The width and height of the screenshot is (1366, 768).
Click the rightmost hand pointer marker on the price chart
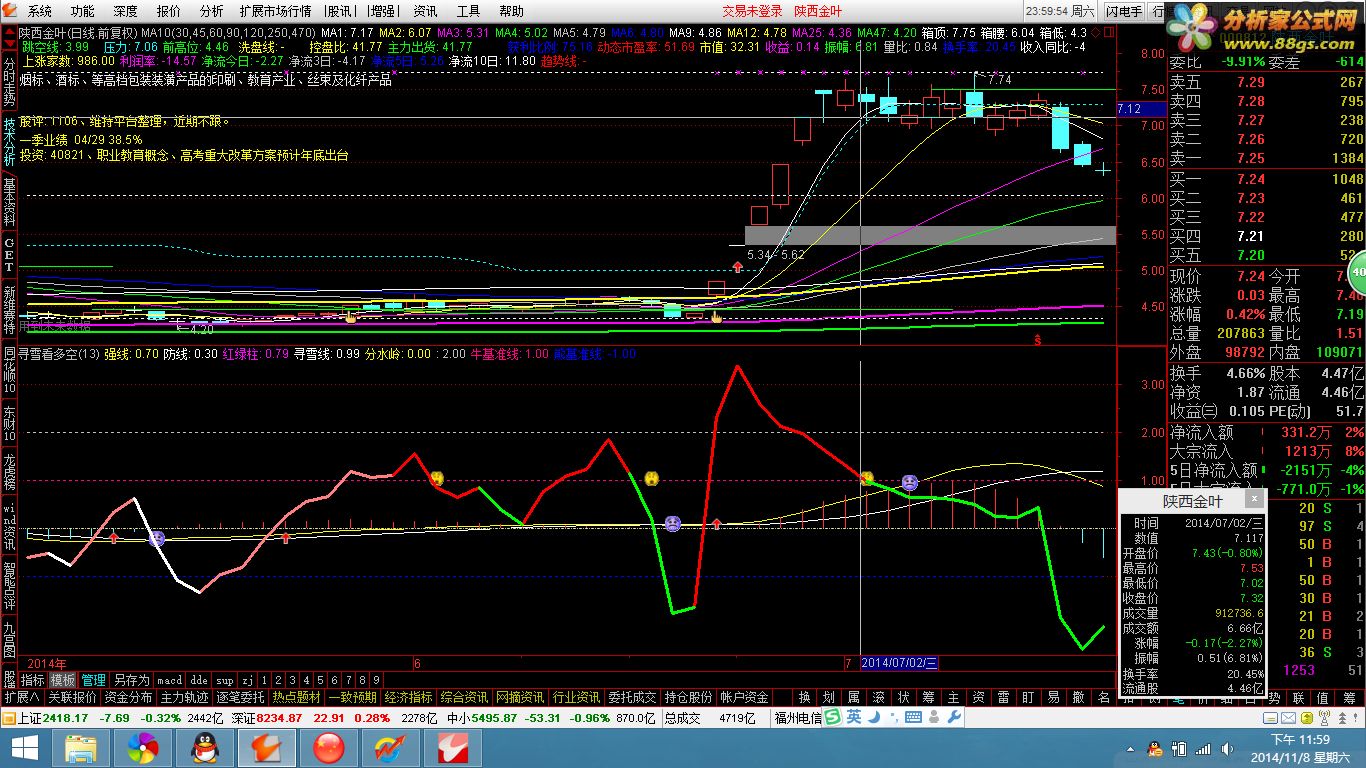(716, 316)
